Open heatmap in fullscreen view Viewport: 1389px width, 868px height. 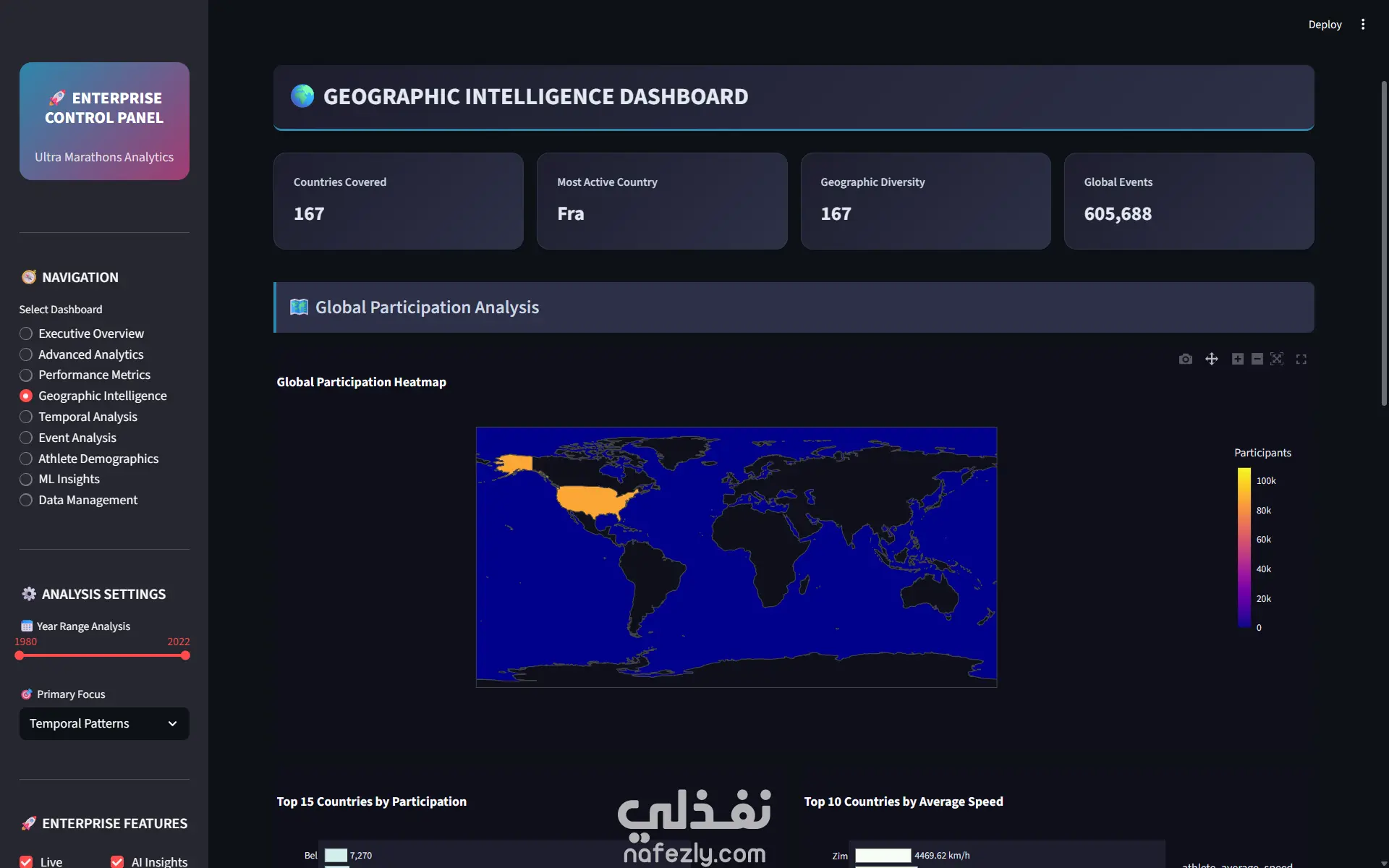[x=1301, y=359]
